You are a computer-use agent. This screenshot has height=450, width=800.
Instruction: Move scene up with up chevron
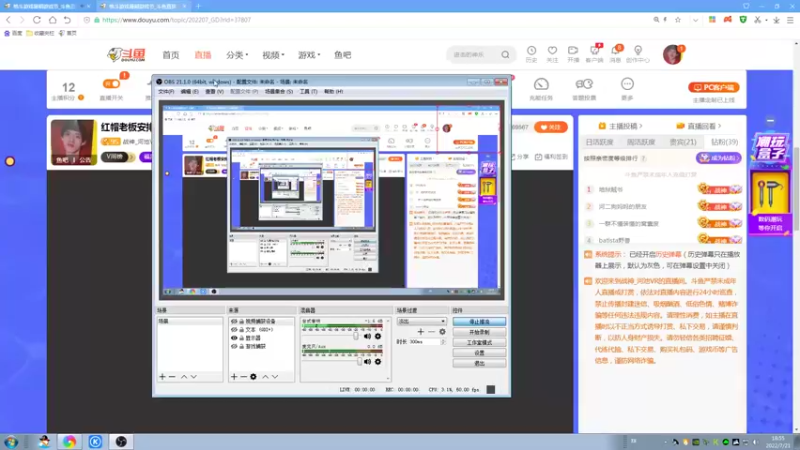(184, 377)
